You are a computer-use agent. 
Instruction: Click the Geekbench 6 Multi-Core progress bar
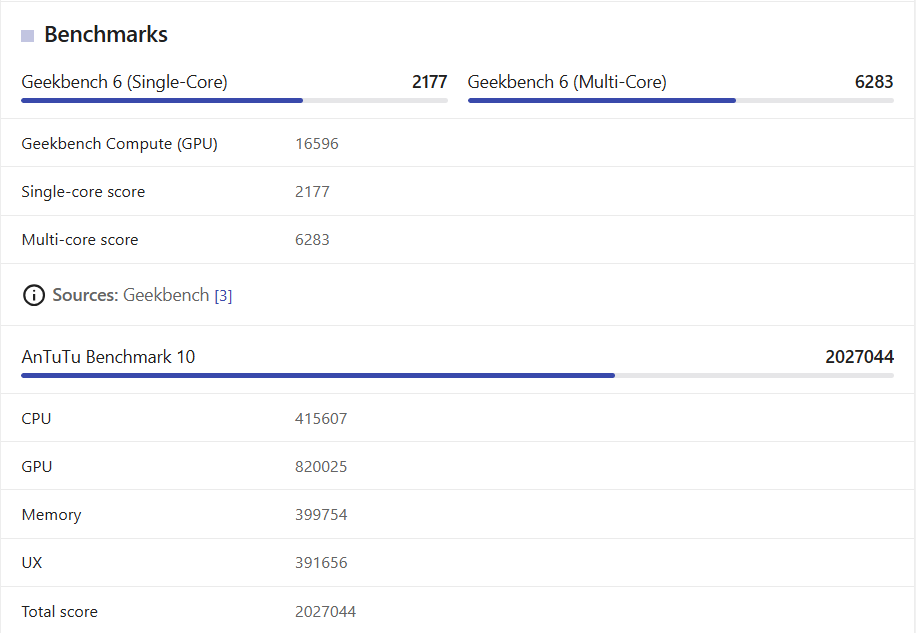tap(680, 100)
